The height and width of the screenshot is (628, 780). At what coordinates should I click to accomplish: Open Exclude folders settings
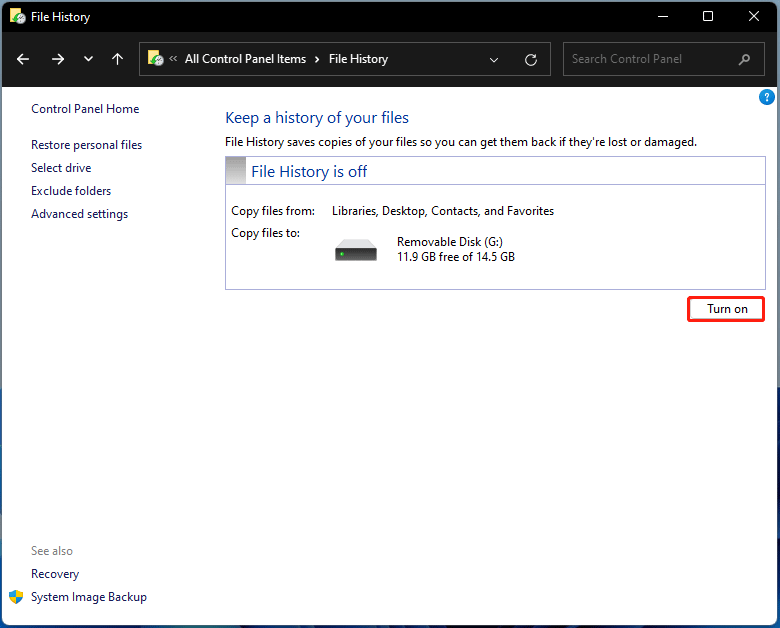tap(71, 191)
